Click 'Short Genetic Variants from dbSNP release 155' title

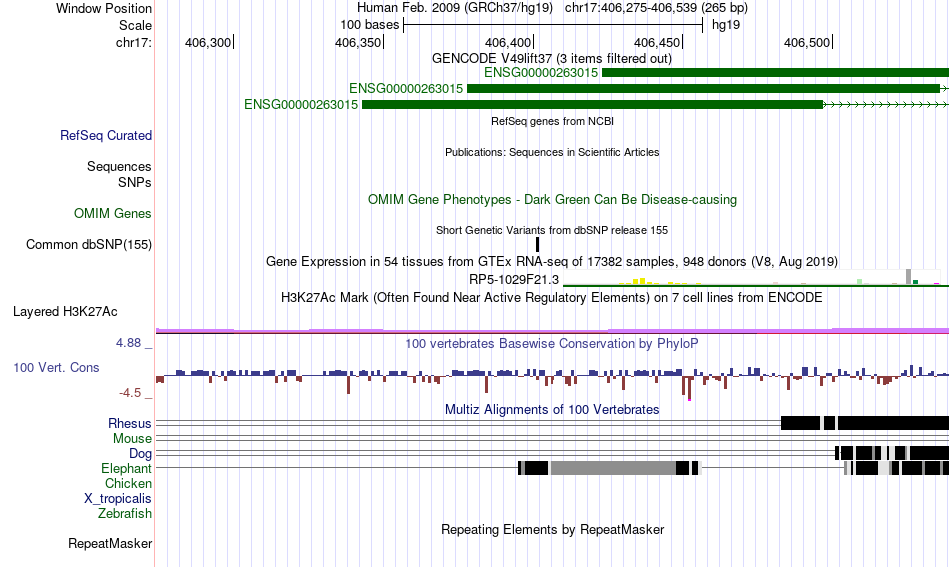click(x=552, y=230)
